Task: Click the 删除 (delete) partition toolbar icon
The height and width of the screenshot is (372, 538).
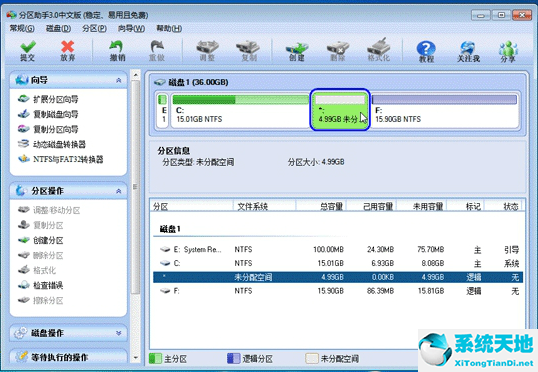Action: tap(338, 51)
